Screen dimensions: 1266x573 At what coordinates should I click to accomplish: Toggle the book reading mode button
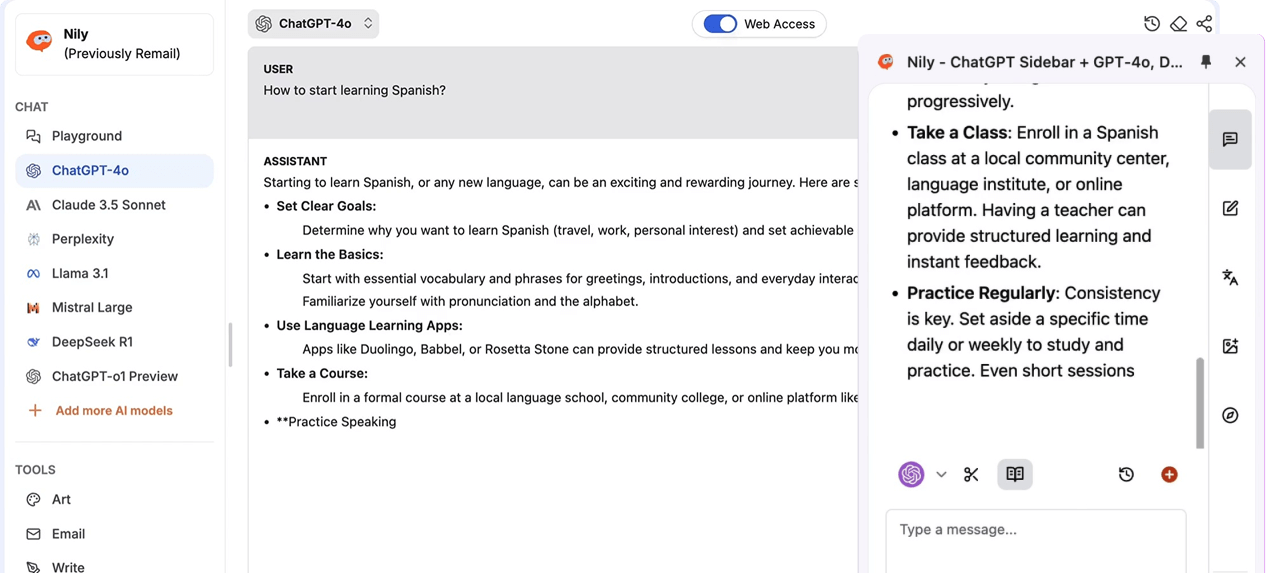point(1015,475)
